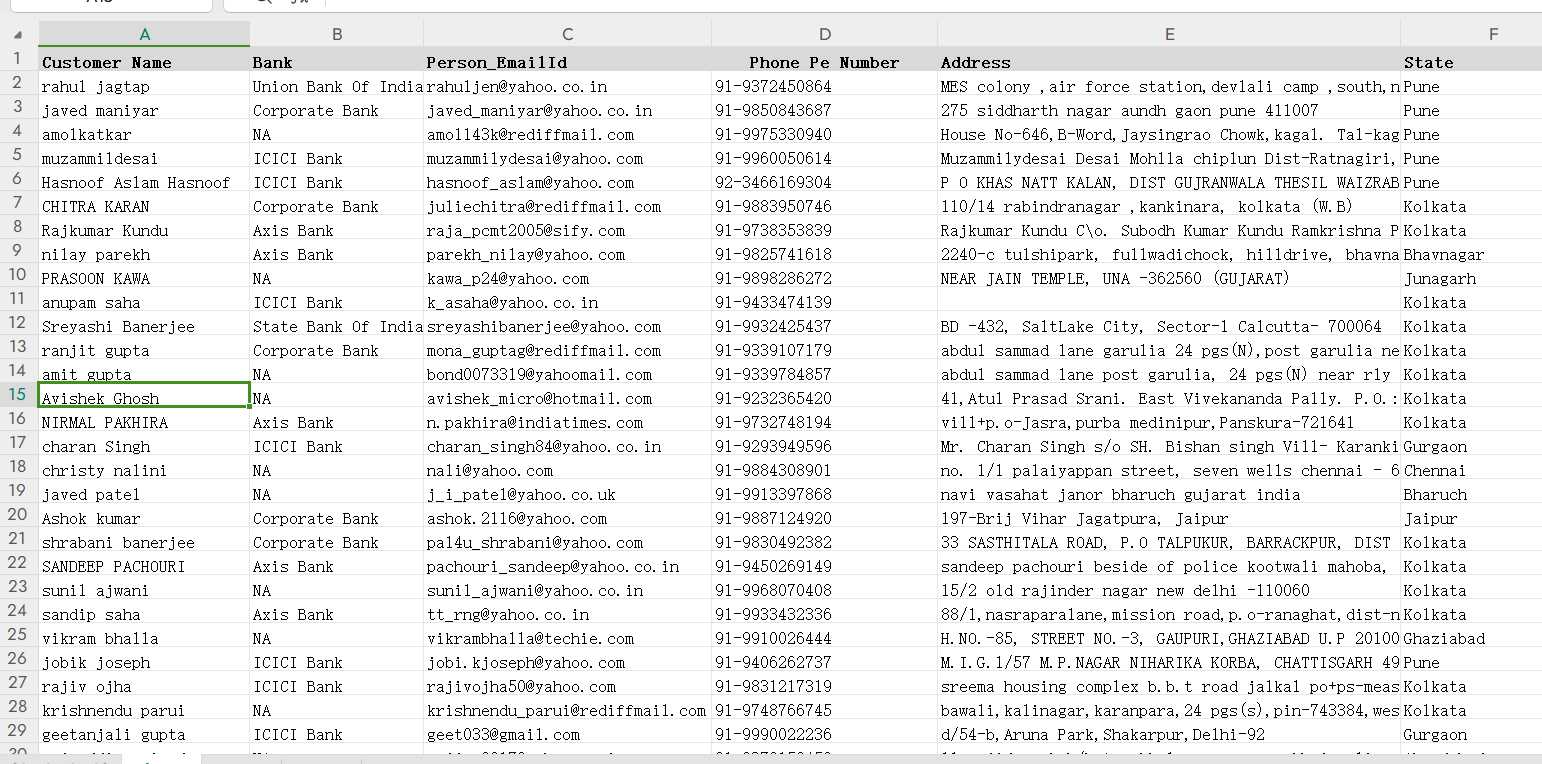Select column C header

(567, 34)
